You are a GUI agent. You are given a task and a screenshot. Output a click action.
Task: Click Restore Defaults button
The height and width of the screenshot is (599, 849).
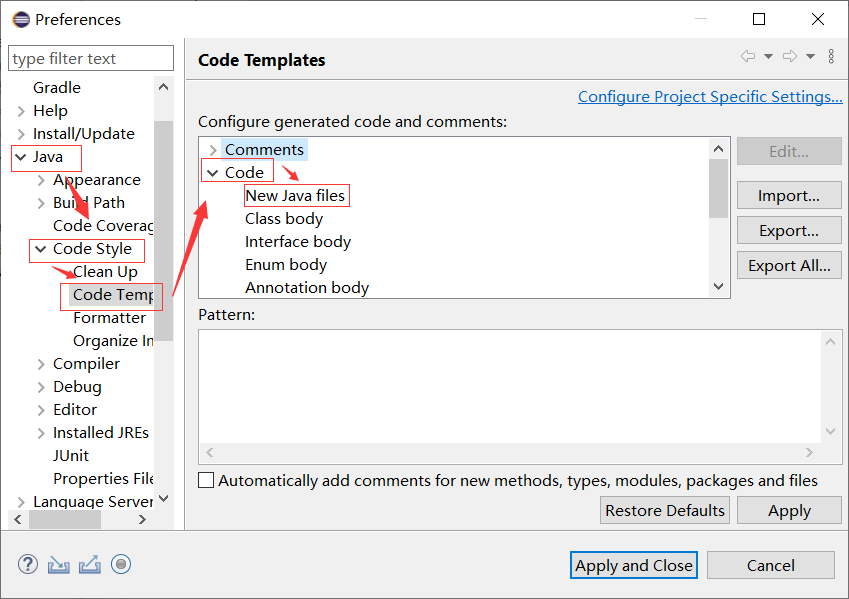[x=665, y=511]
